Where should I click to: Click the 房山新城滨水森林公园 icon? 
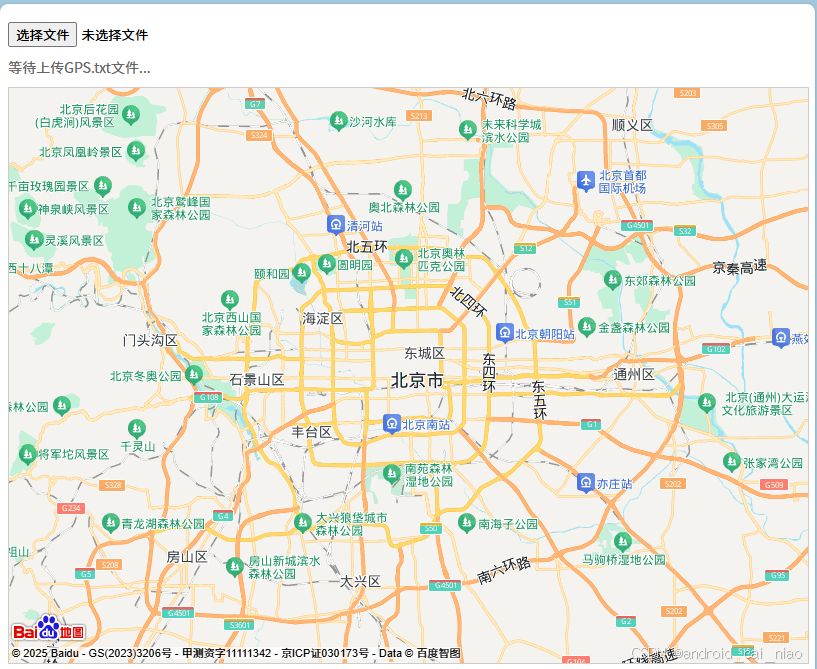click(234, 567)
